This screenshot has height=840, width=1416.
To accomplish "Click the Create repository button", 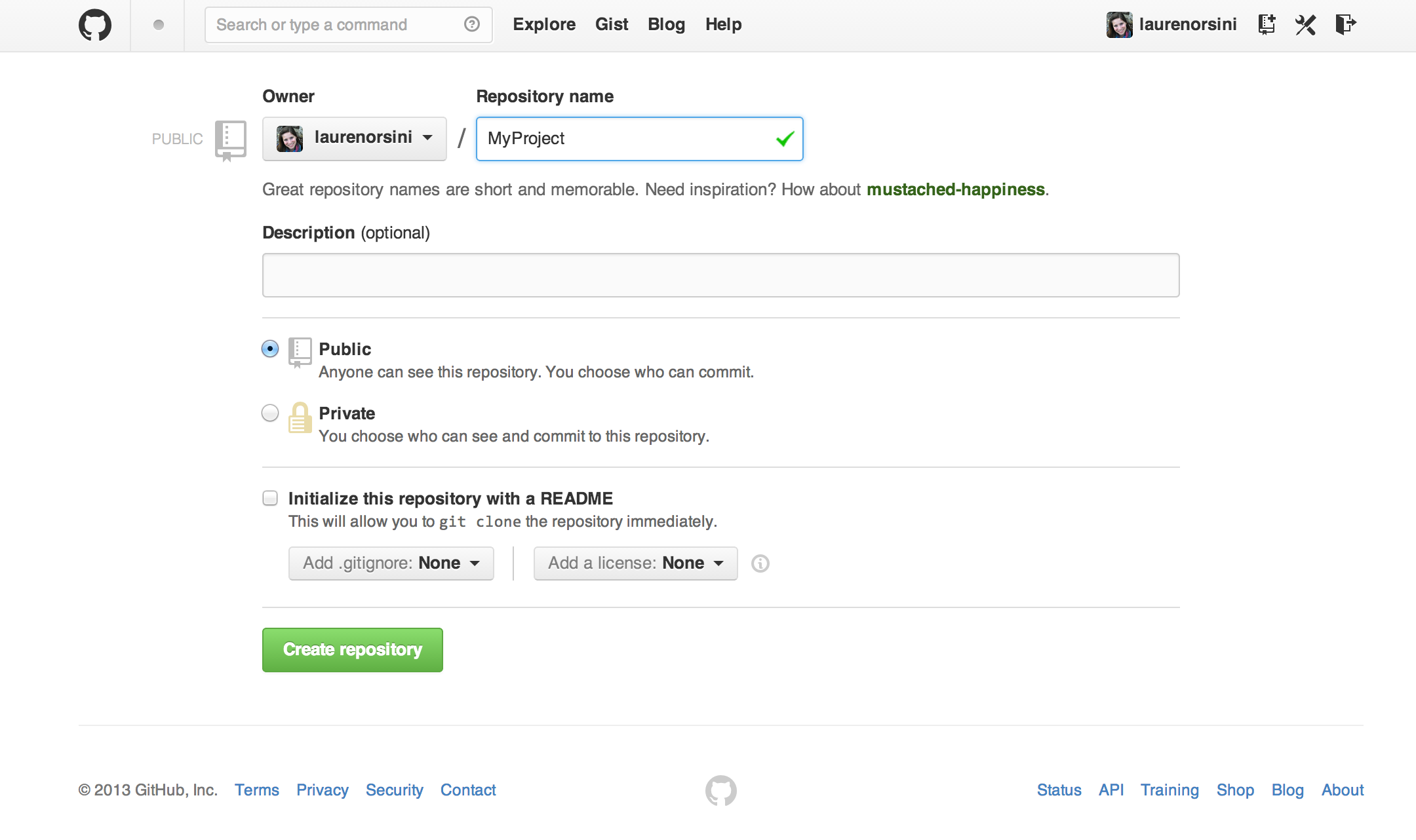I will coord(353,650).
